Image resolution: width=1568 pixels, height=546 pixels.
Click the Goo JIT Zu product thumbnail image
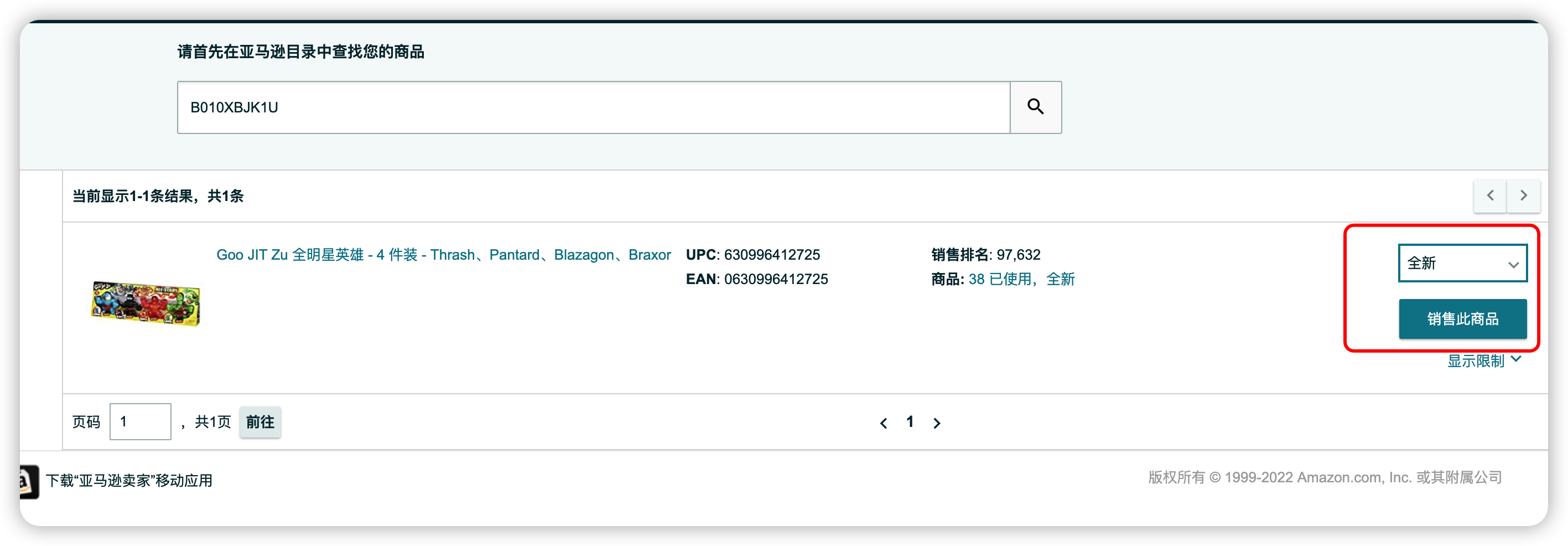point(146,303)
